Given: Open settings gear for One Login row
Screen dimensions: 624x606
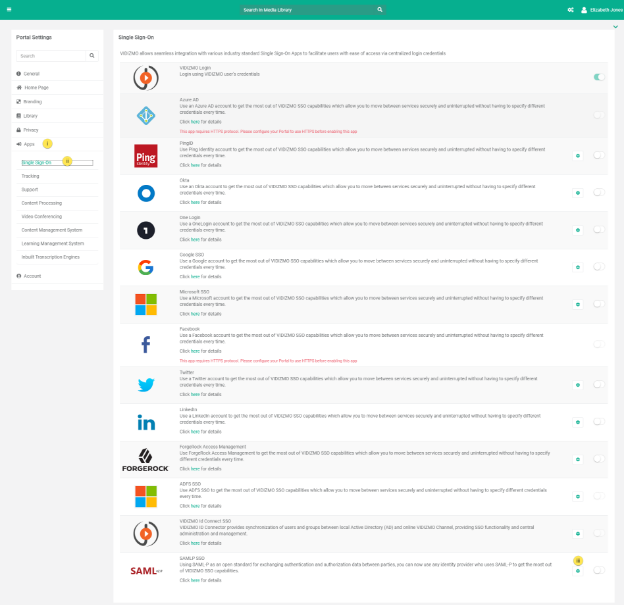Looking at the screenshot, I should [x=578, y=230].
